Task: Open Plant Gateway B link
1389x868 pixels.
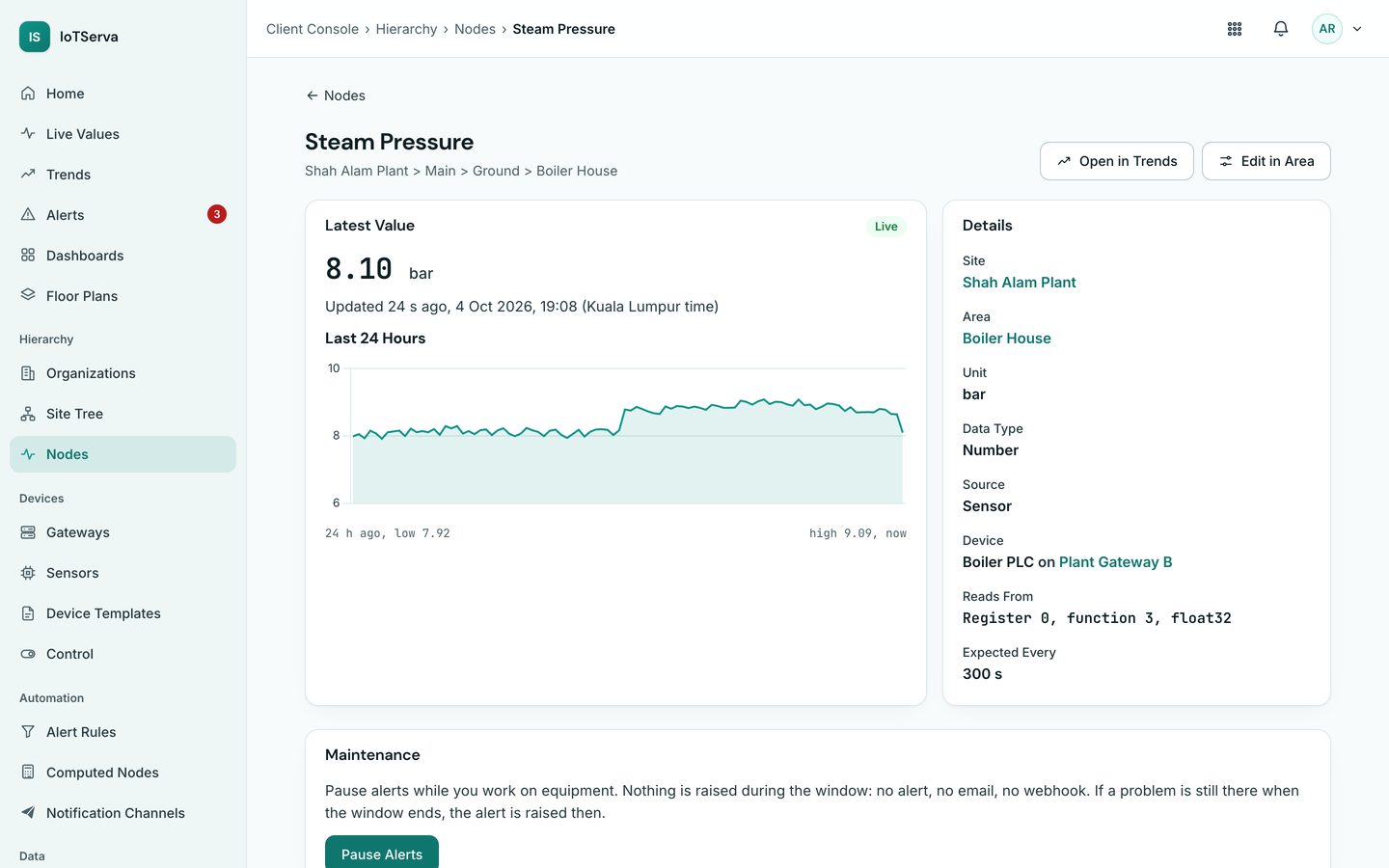Action: point(1116,562)
